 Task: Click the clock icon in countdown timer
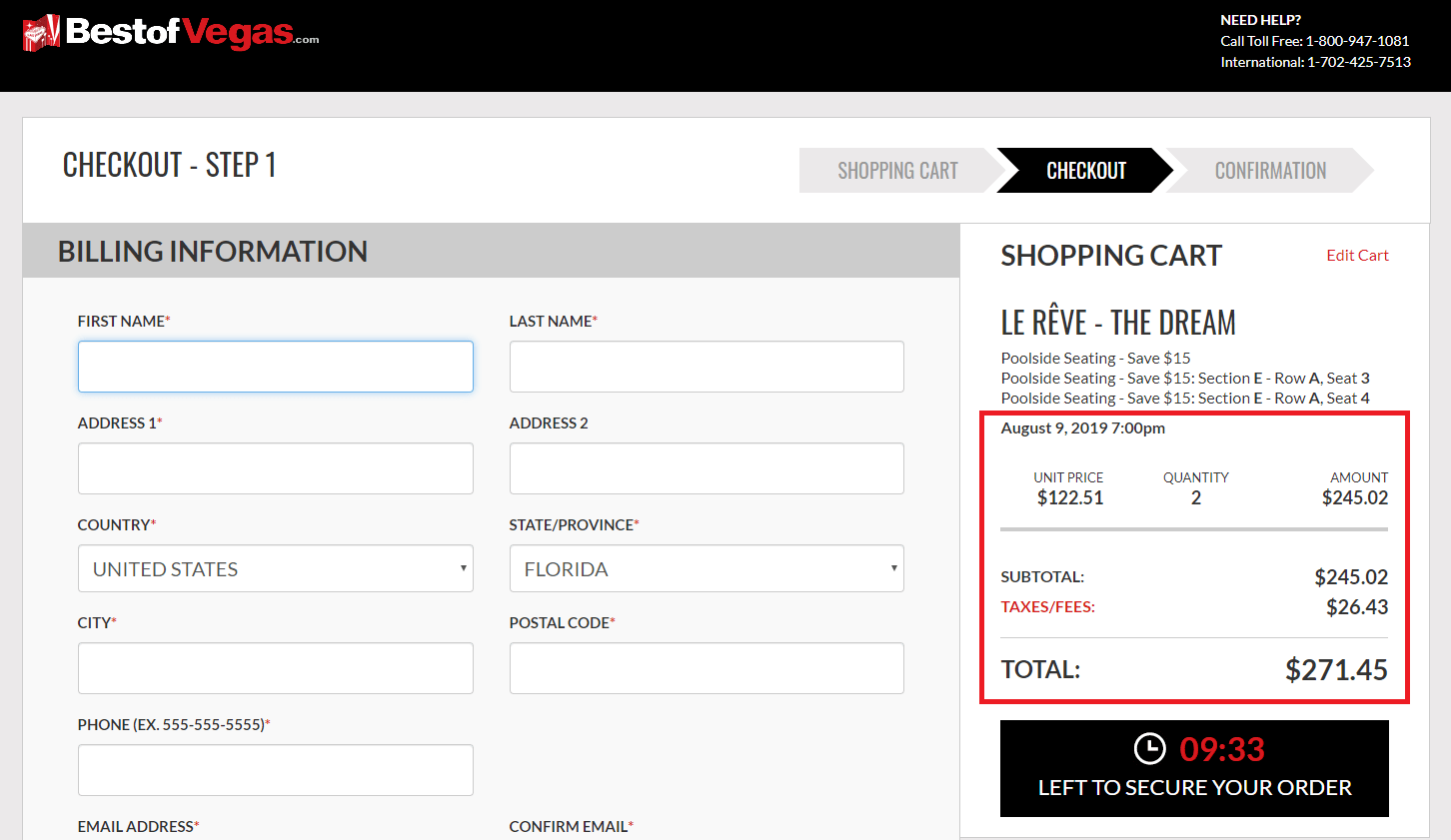1149,748
